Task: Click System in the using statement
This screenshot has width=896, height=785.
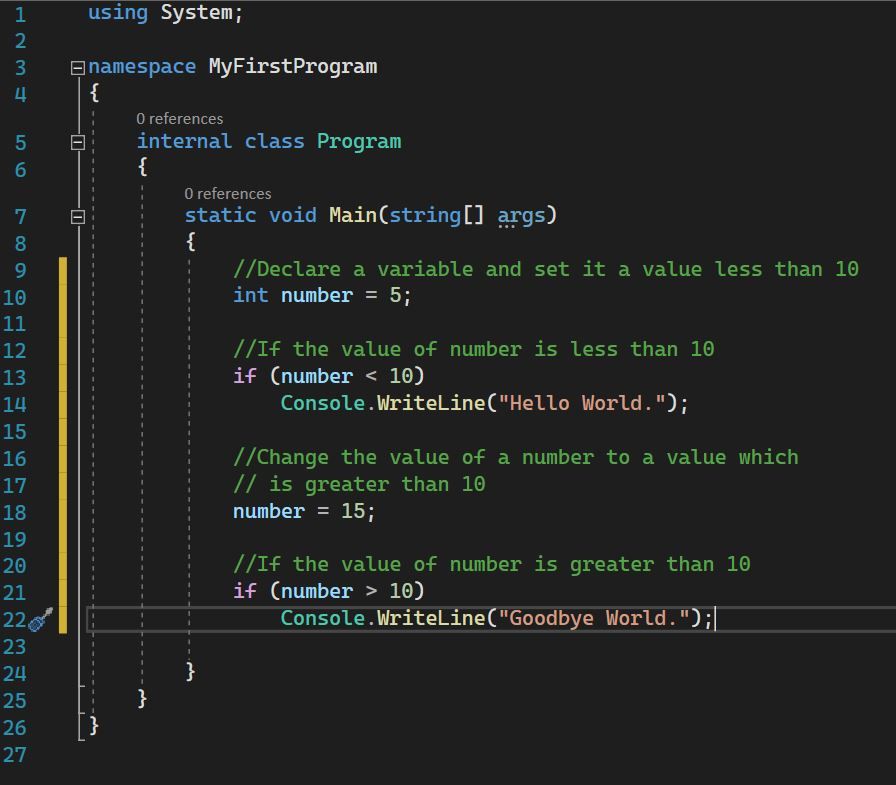Action: (196, 13)
